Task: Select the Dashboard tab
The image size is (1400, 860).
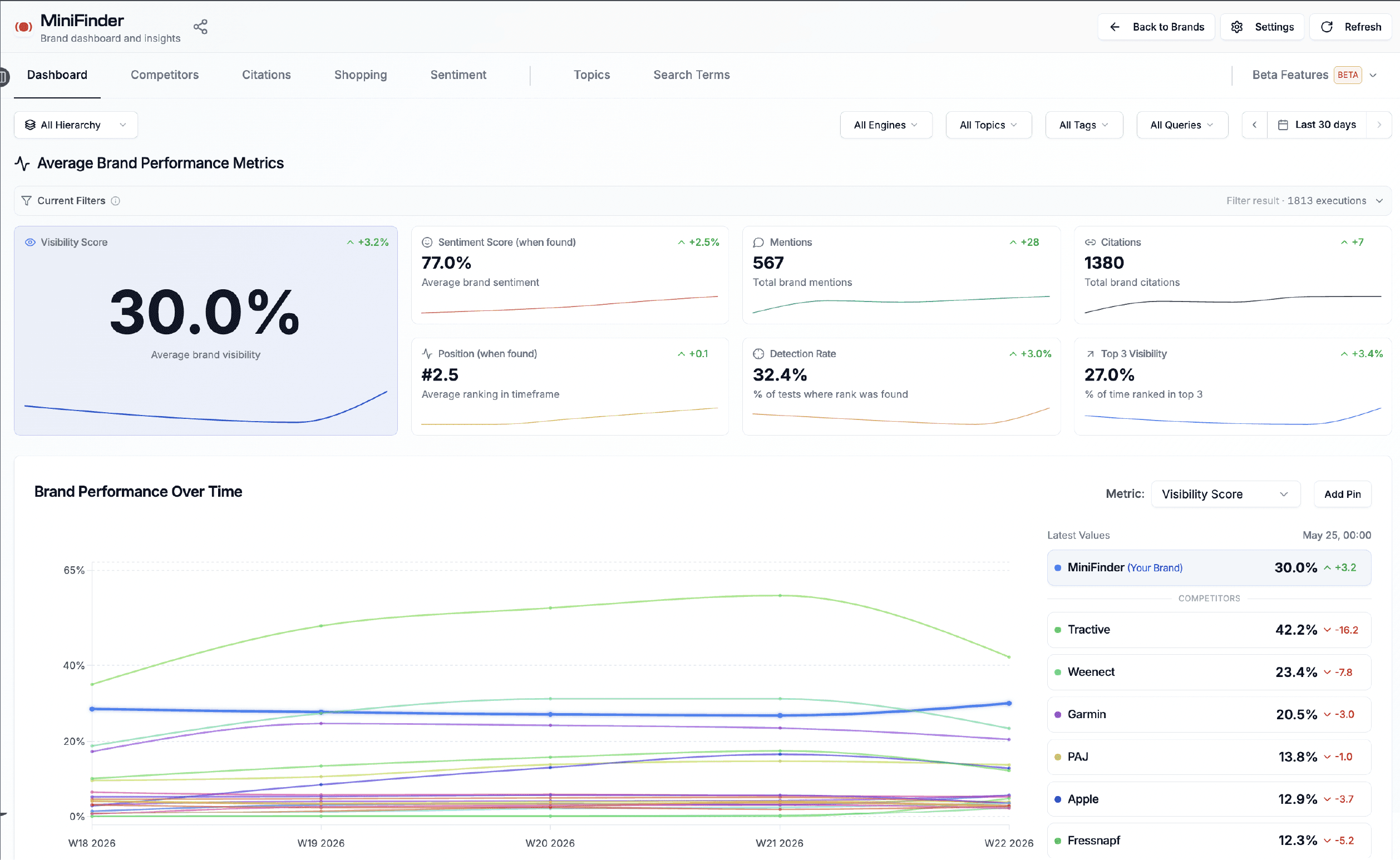Action: [x=57, y=75]
